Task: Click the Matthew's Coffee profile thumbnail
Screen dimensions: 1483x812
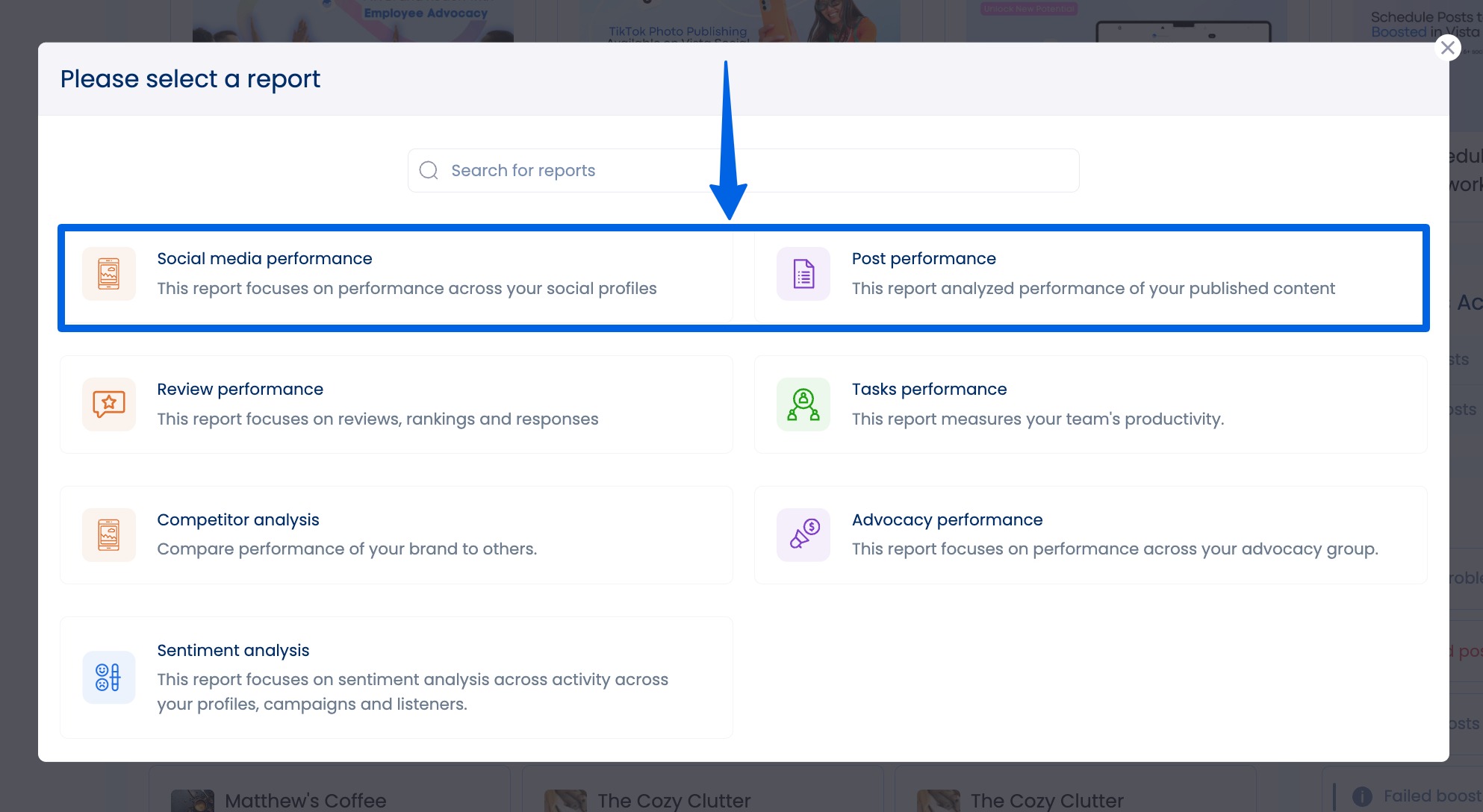Action: click(x=194, y=799)
